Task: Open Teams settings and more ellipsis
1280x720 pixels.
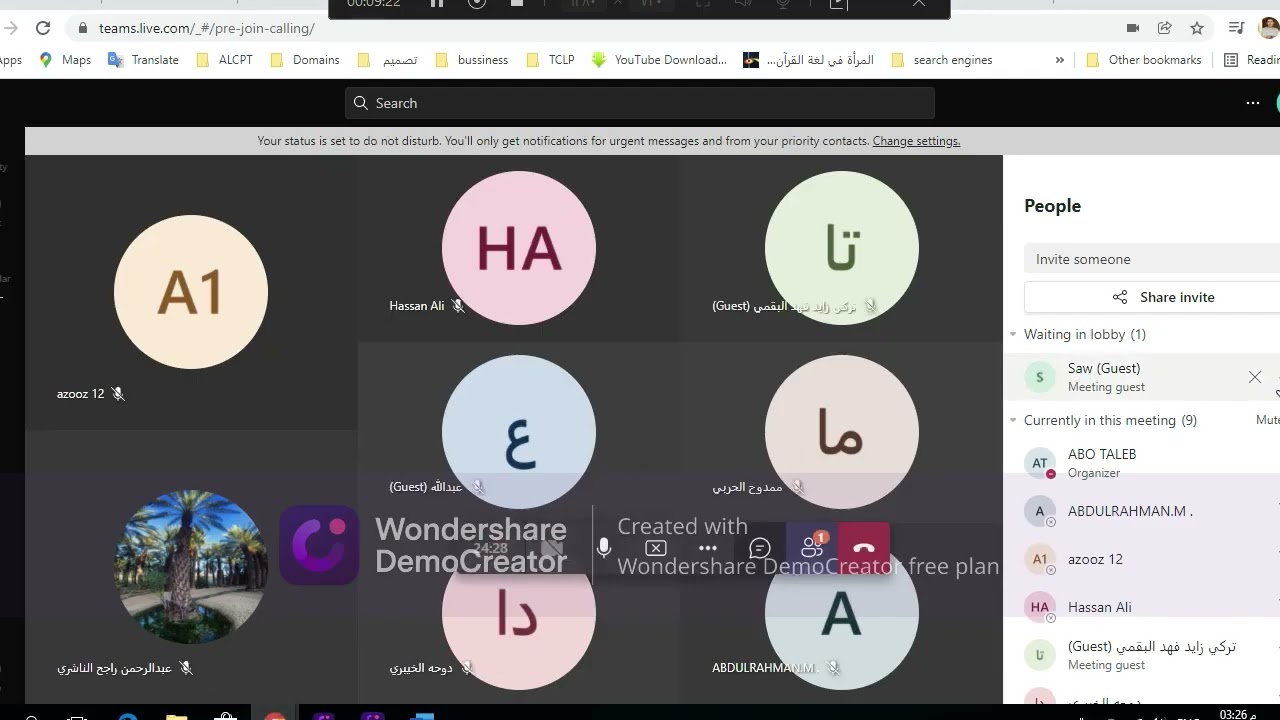Action: 1252,103
